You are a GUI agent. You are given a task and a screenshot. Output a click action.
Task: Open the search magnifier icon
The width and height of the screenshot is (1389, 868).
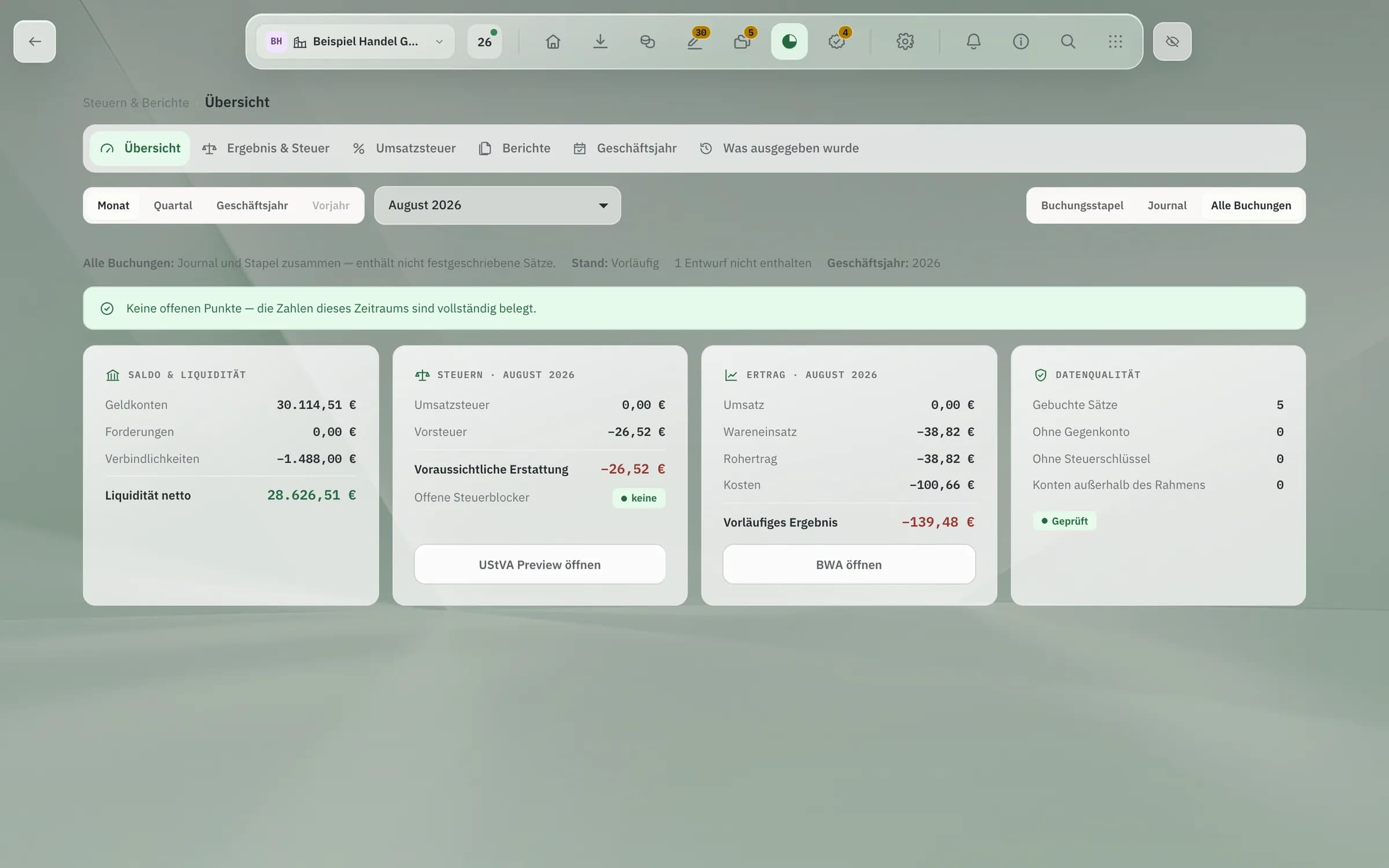[x=1068, y=41]
